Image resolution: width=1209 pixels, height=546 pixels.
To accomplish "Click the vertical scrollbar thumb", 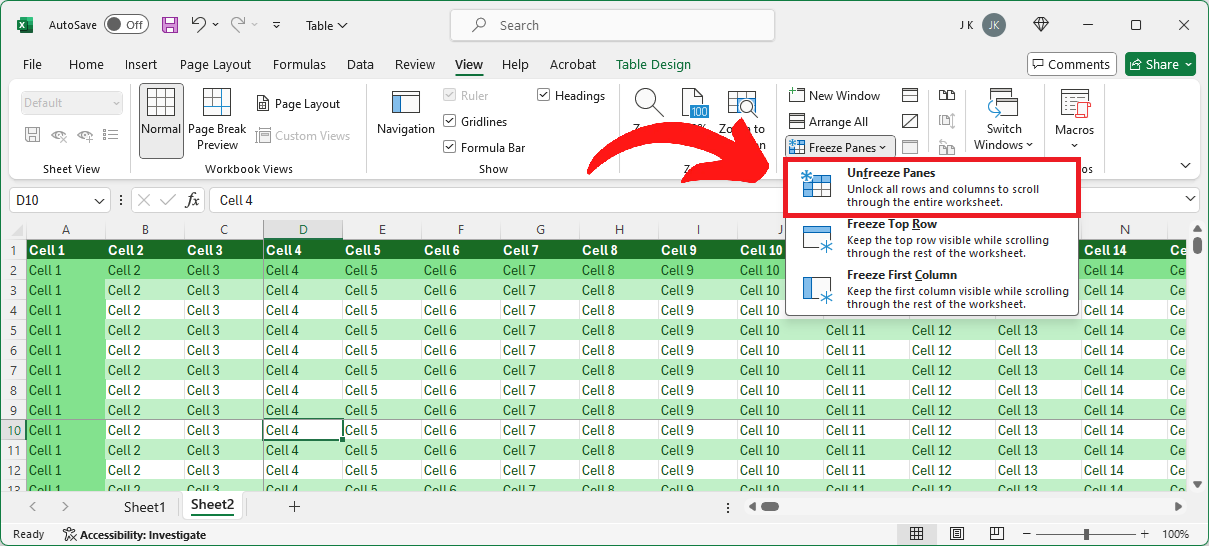I will (x=1198, y=245).
